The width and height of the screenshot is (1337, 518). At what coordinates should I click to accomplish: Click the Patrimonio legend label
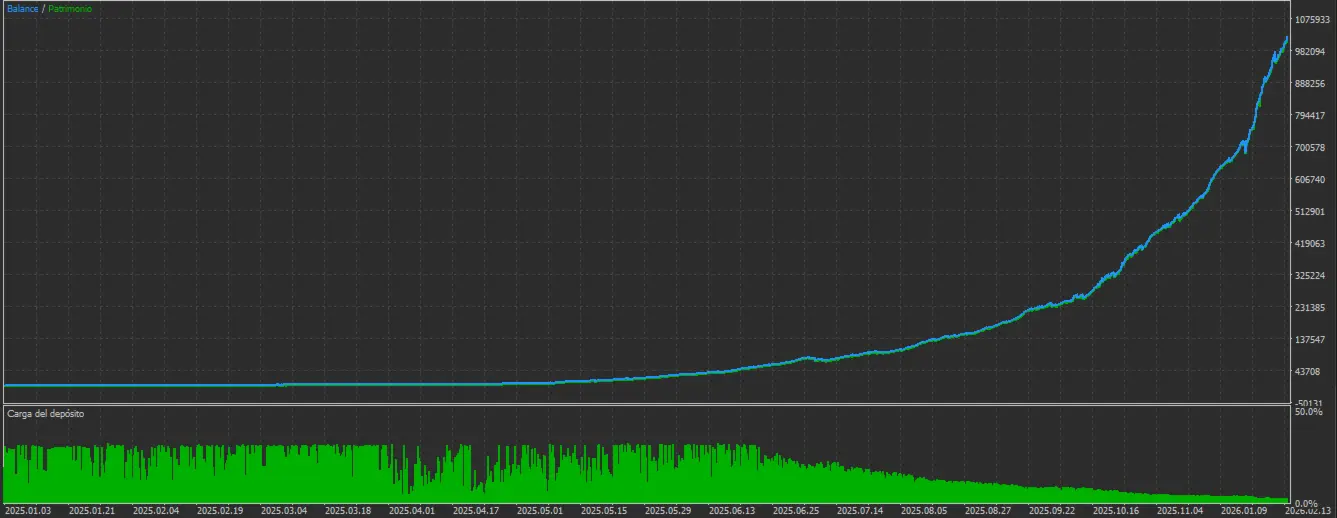pyautogui.click(x=71, y=8)
